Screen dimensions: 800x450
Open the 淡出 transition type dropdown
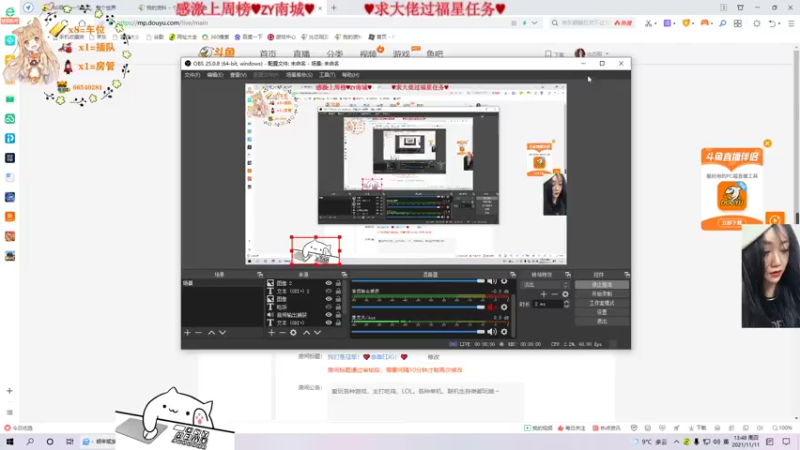[545, 285]
